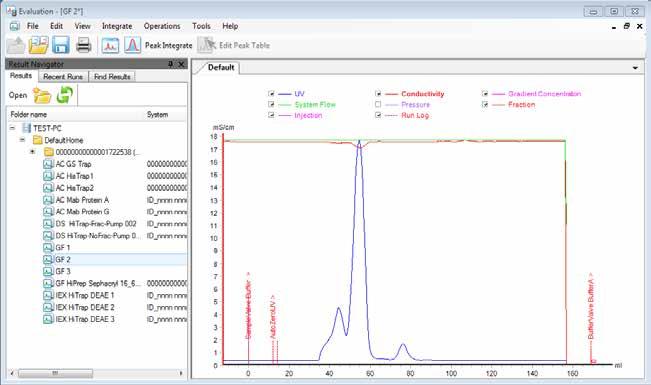Open the Operations menu
This screenshot has width=651, height=385.
coord(162,26)
